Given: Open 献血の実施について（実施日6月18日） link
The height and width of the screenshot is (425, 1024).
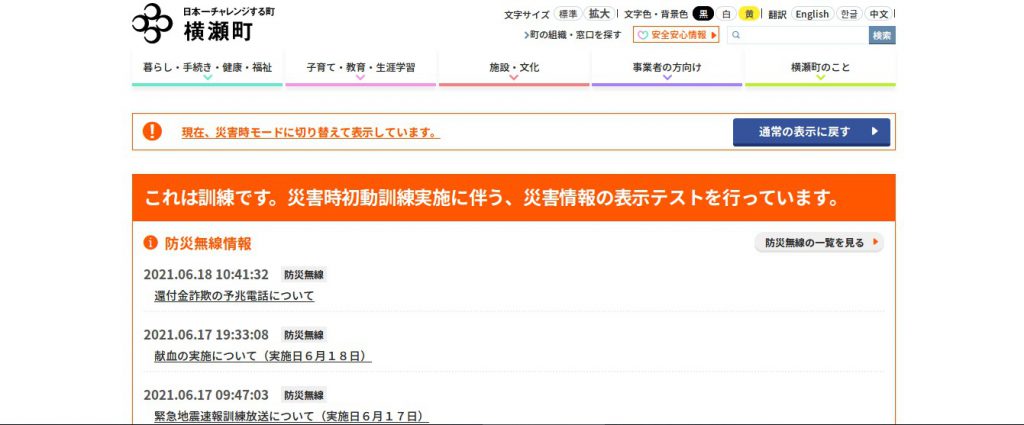Looking at the screenshot, I should click(x=263, y=356).
